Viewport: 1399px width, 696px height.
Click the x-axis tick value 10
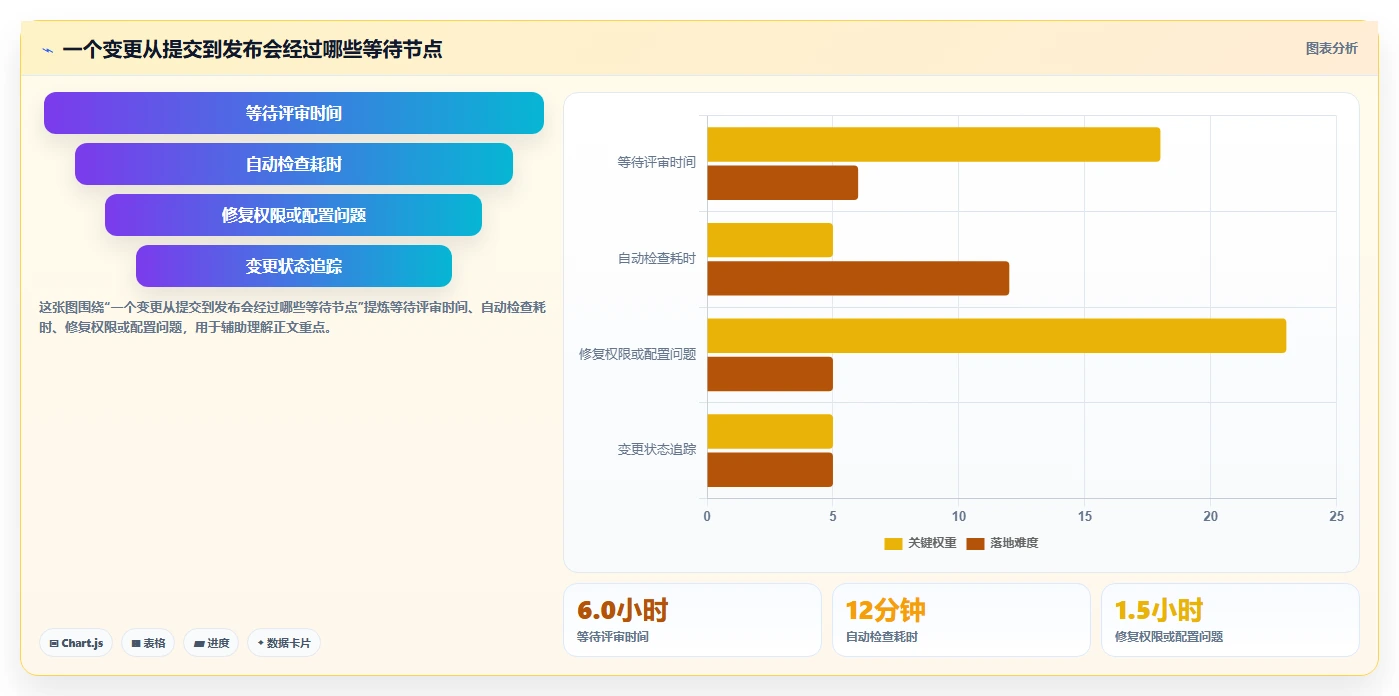[x=958, y=516]
